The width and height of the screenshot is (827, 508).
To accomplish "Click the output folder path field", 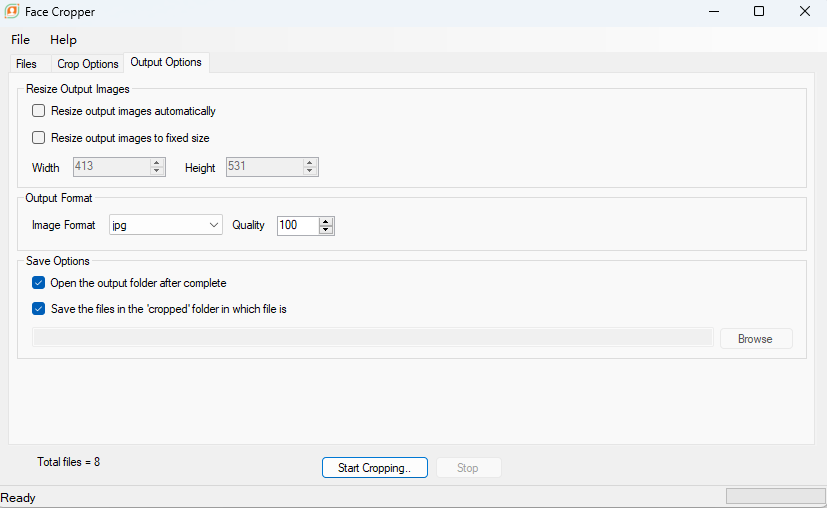I will coord(373,337).
